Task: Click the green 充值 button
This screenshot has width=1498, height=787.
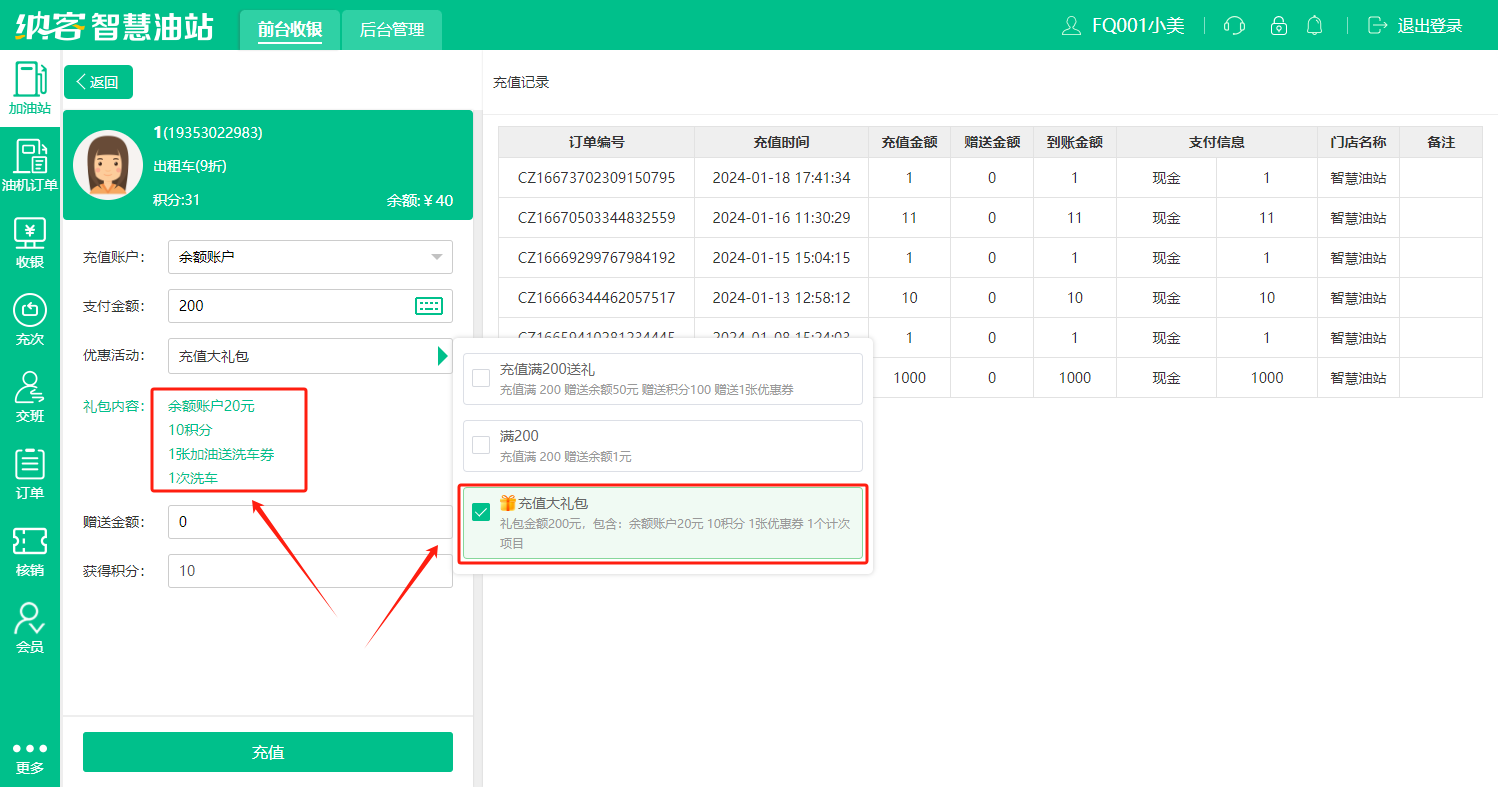Action: 268,752
